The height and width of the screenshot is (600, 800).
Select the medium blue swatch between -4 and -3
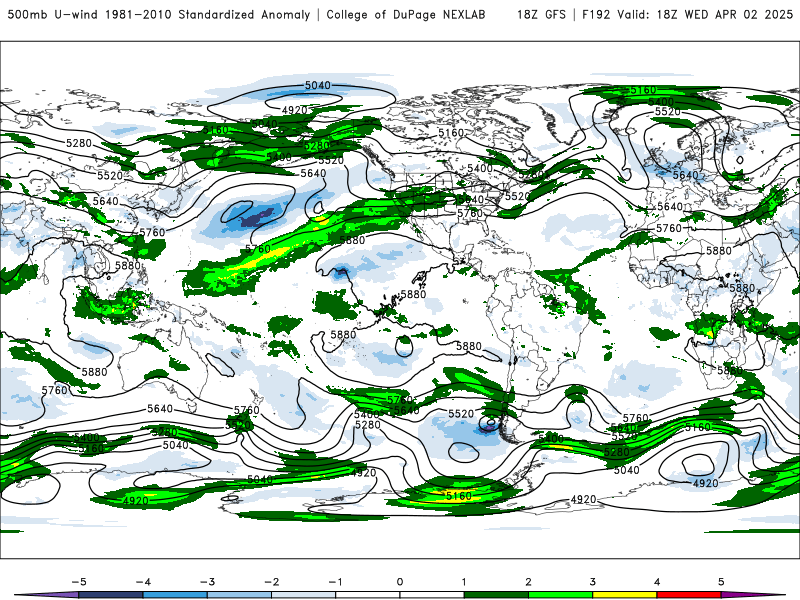[175, 595]
